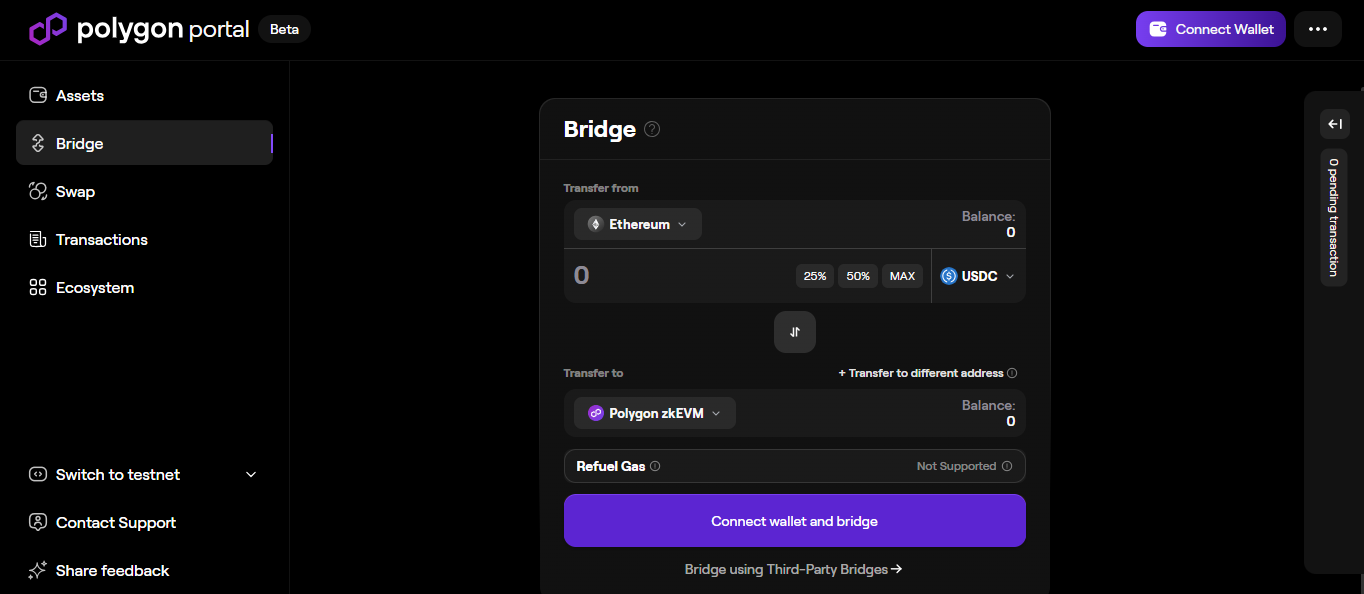1364x594 pixels.
Task: Swap transfer direction with the arrows button
Action: pos(795,332)
